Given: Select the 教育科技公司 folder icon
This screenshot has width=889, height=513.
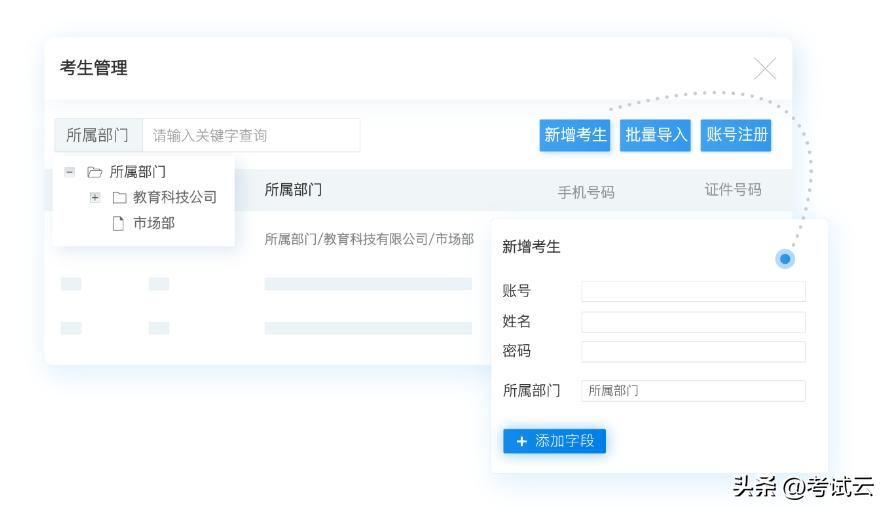Looking at the screenshot, I should (x=120, y=197).
